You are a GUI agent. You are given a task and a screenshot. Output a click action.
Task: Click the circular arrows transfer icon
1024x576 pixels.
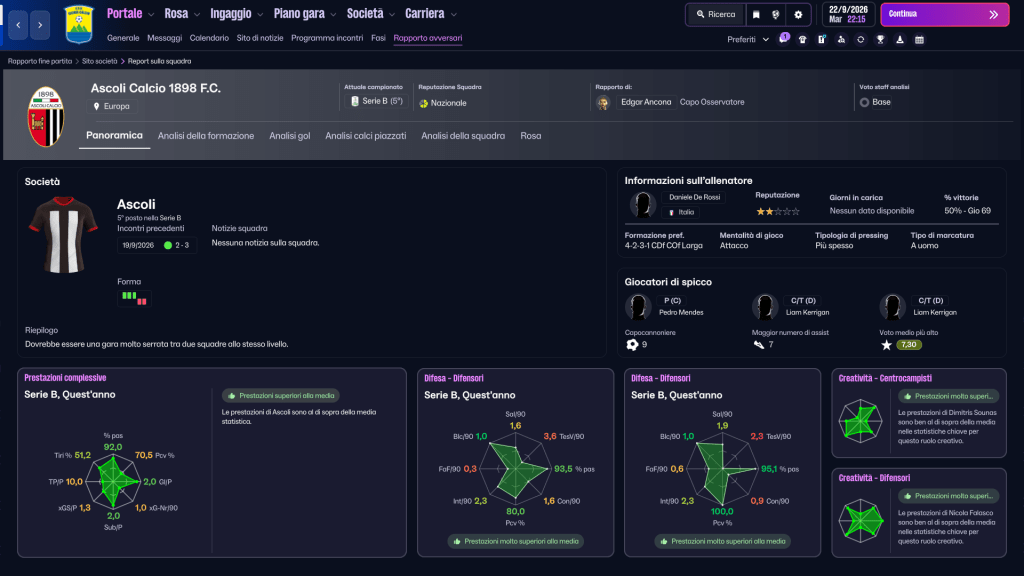[x=861, y=40]
